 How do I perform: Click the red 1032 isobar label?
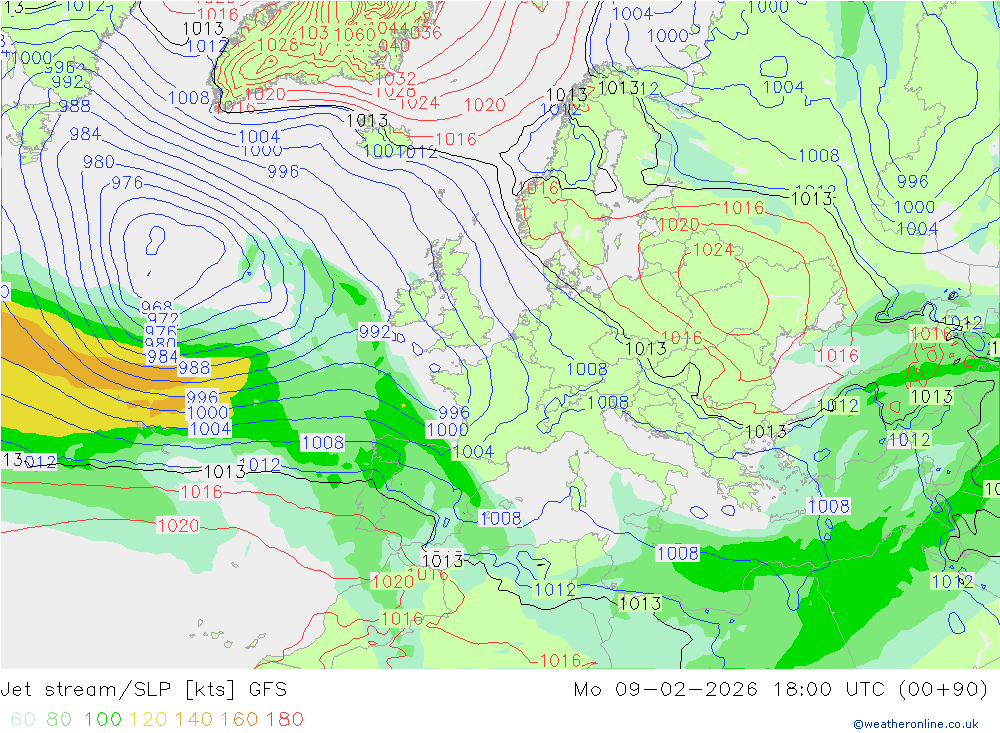click(x=395, y=78)
